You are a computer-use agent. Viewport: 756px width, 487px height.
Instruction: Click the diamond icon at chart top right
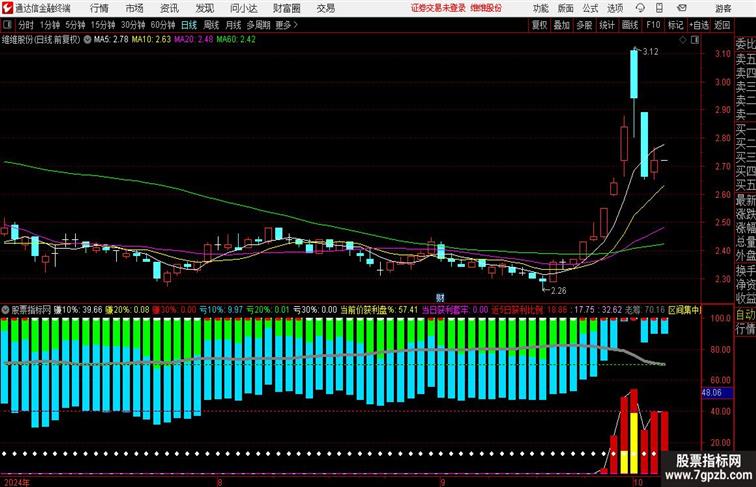click(683, 40)
